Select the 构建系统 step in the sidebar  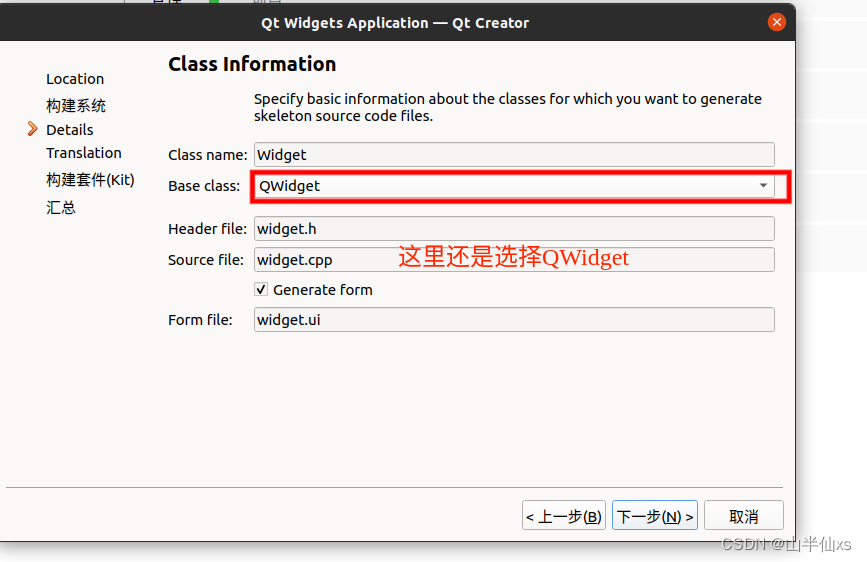tap(76, 105)
